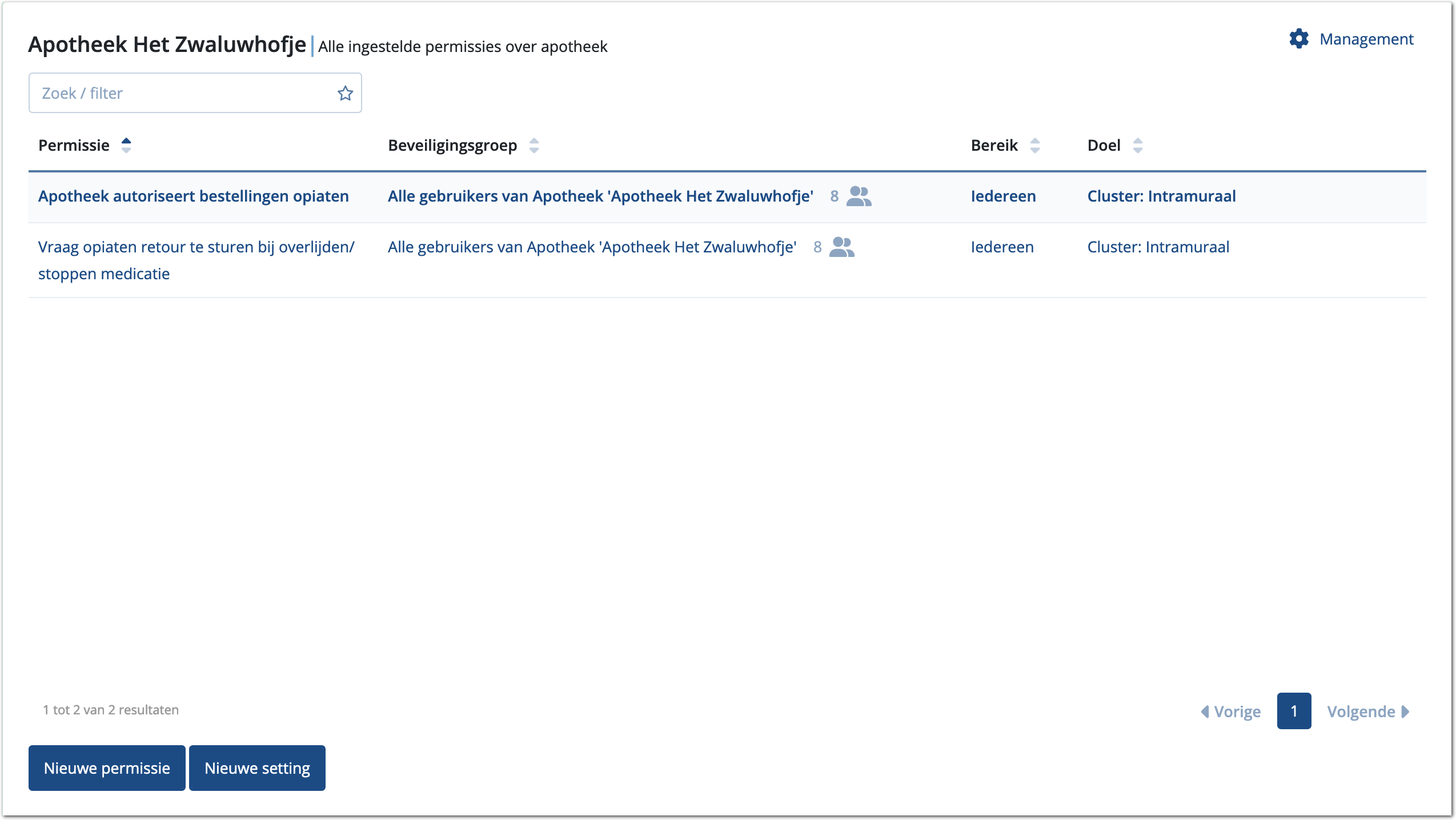Open the Management link
1456x820 pixels.
click(x=1366, y=39)
